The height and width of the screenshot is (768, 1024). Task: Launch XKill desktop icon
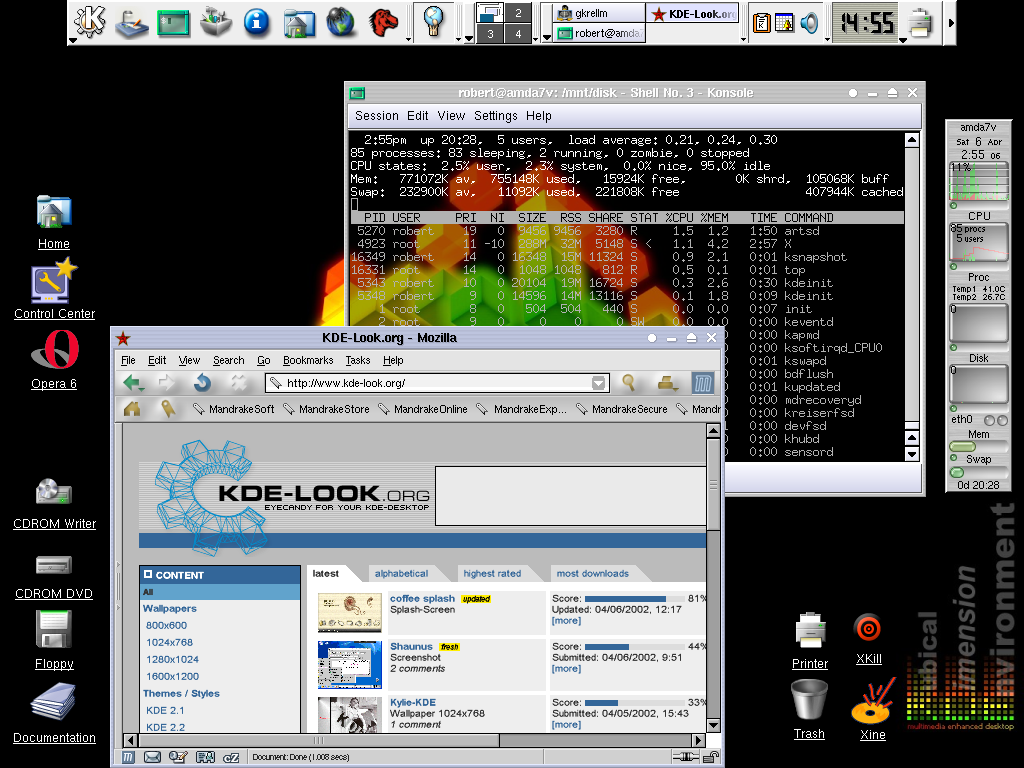tap(869, 639)
